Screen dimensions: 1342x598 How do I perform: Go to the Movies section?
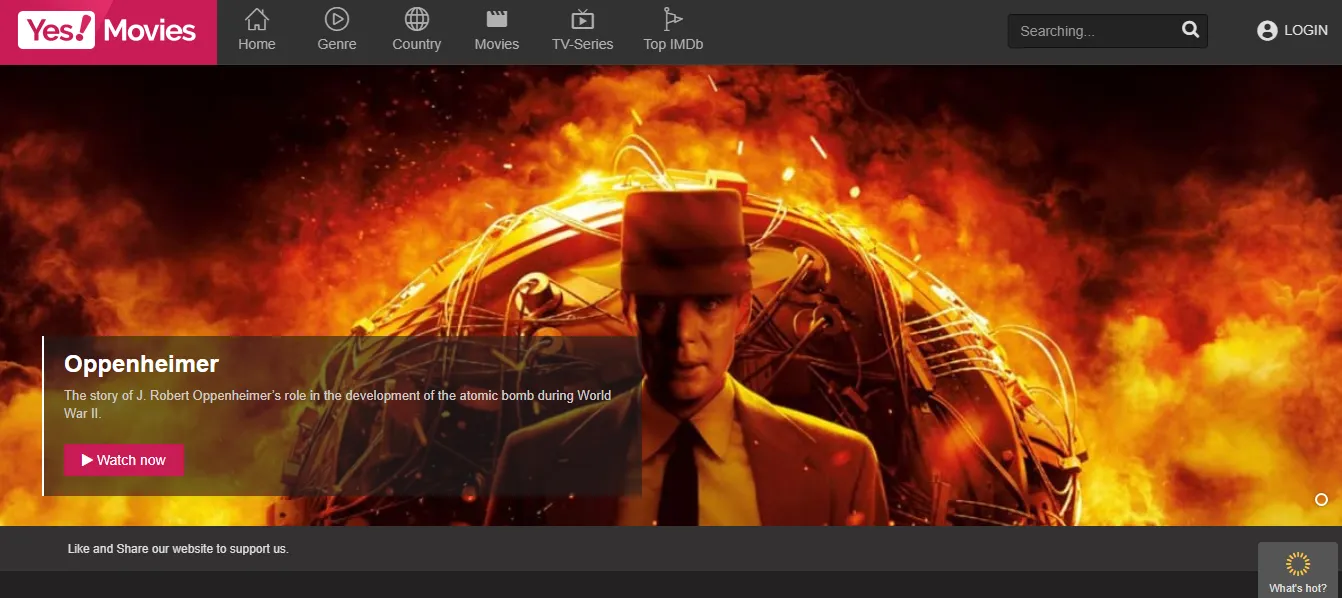(497, 32)
